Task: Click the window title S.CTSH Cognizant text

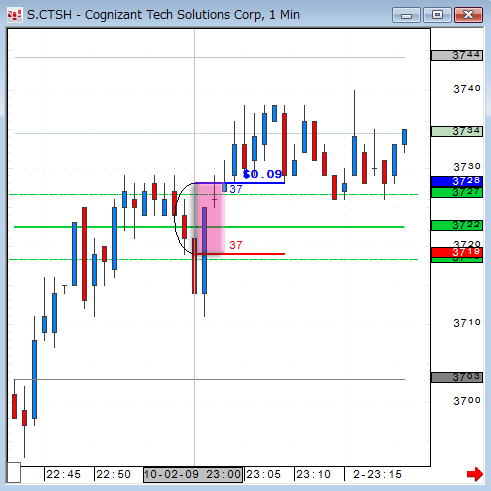Action: pyautogui.click(x=163, y=15)
